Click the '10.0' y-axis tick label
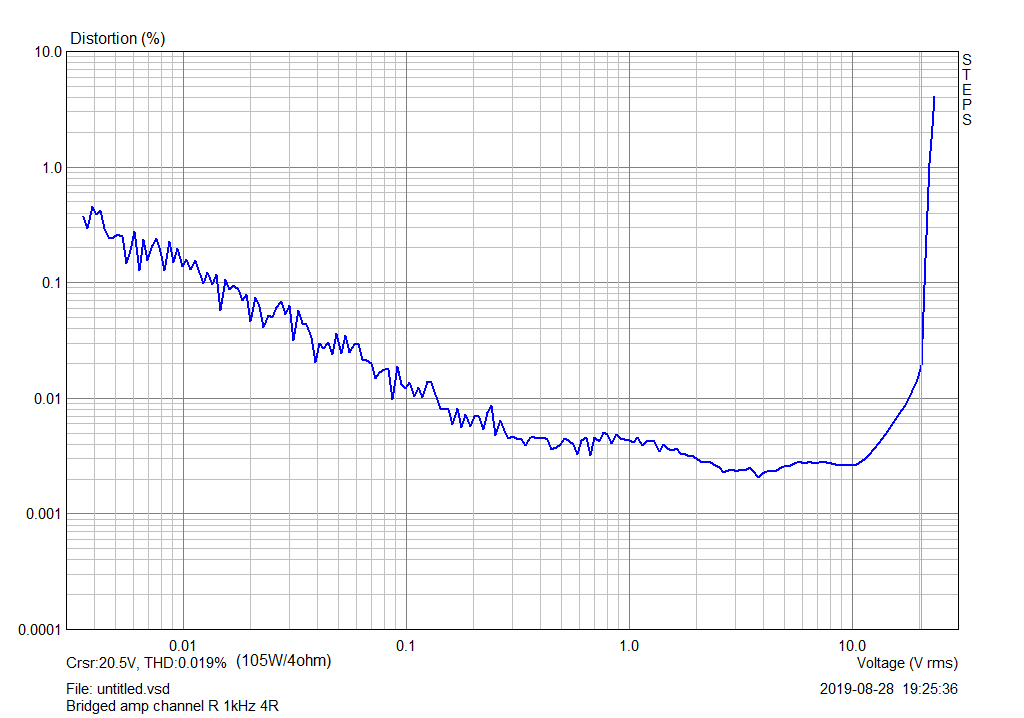1024x718 pixels. click(48, 52)
